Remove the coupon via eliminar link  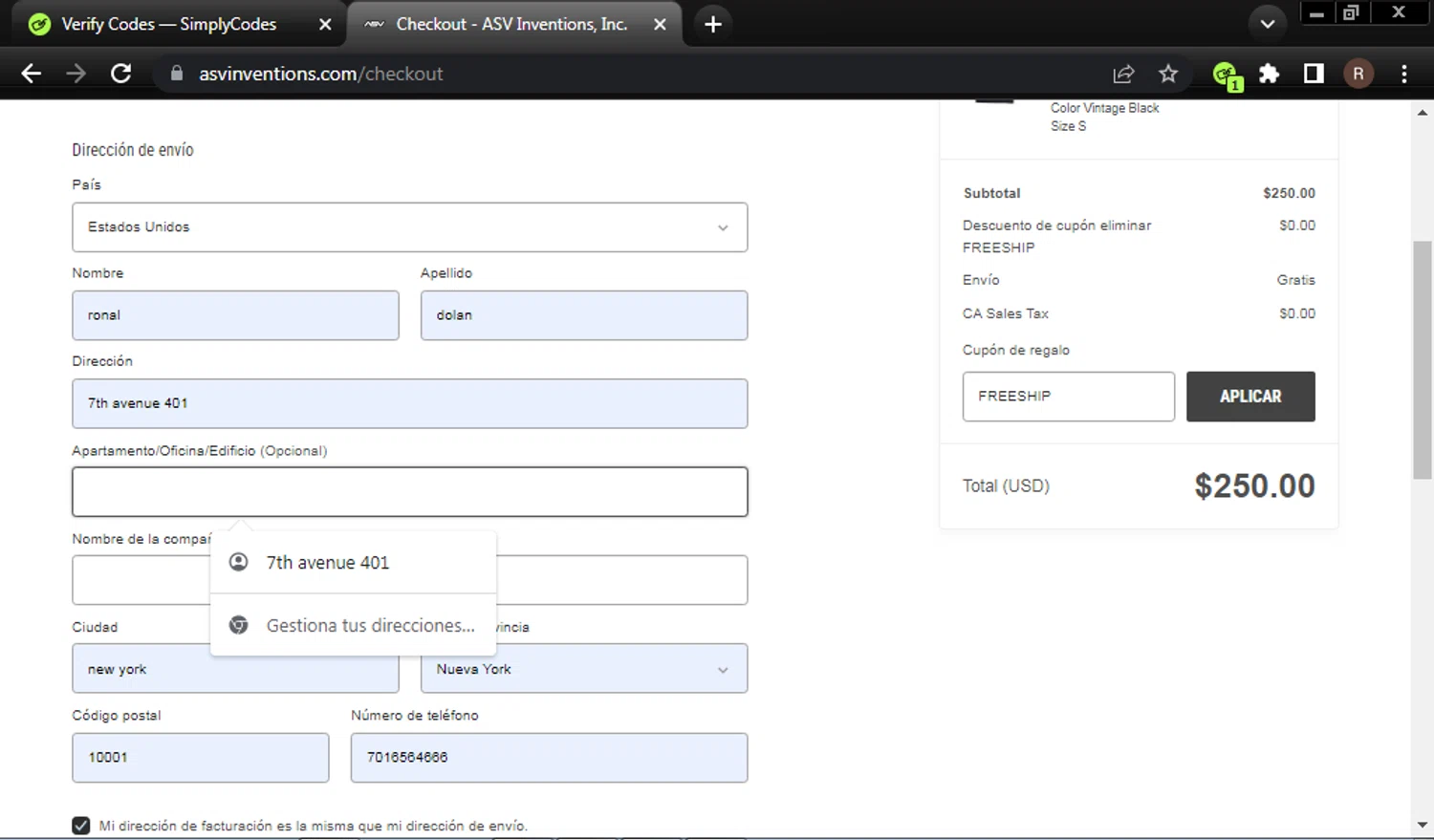[1125, 226]
